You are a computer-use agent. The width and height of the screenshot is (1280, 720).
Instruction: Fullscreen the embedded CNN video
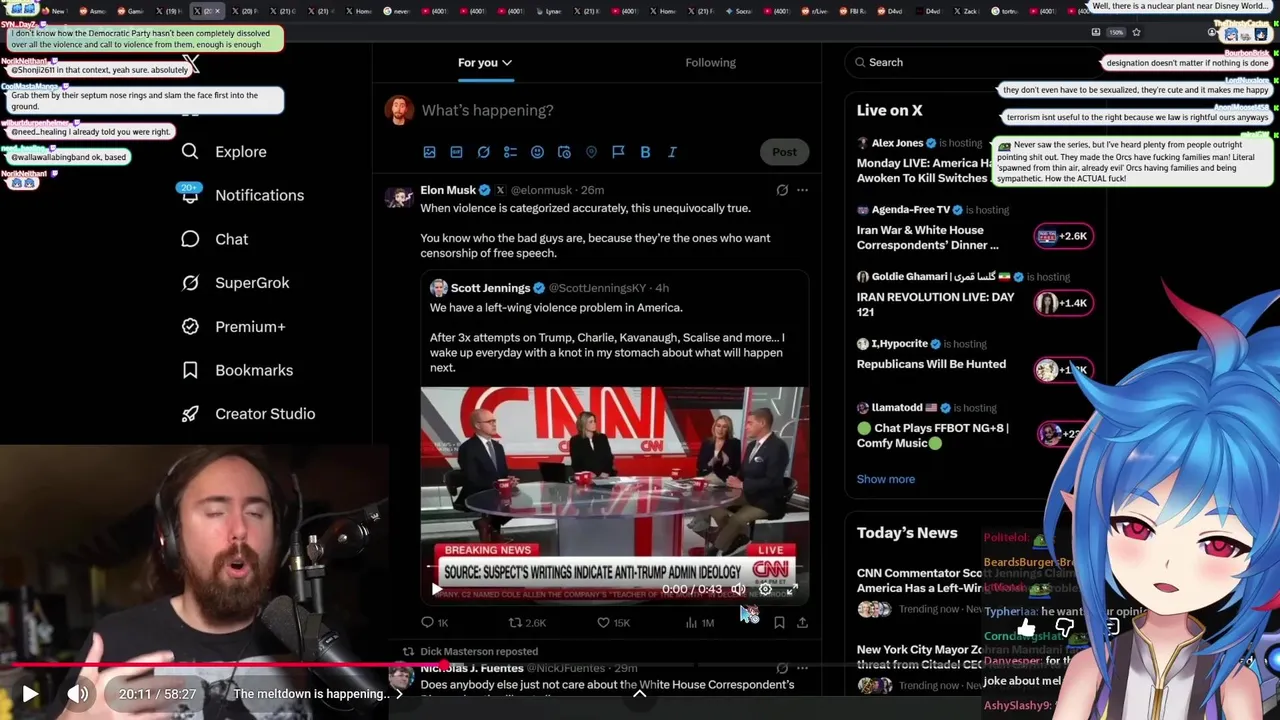pos(791,590)
